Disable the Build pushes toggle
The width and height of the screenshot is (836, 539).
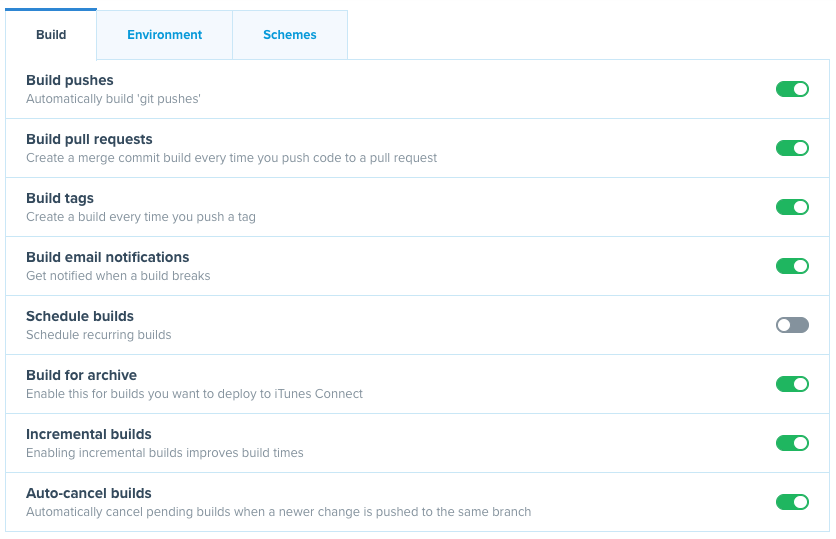click(792, 89)
